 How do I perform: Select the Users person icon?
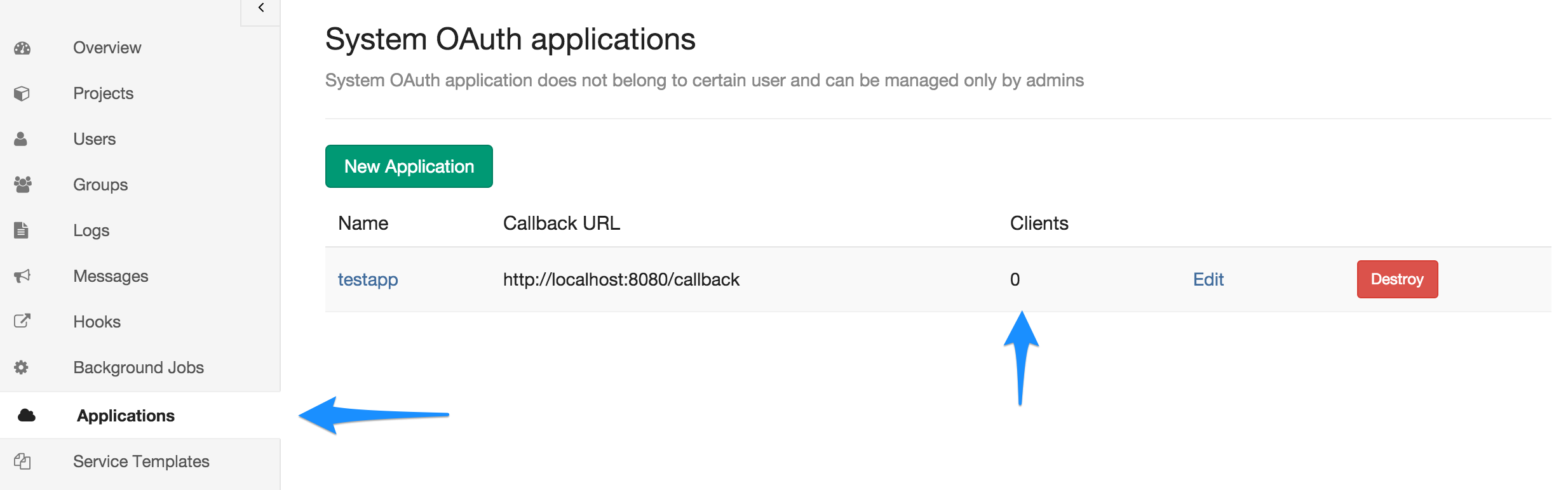coord(21,139)
